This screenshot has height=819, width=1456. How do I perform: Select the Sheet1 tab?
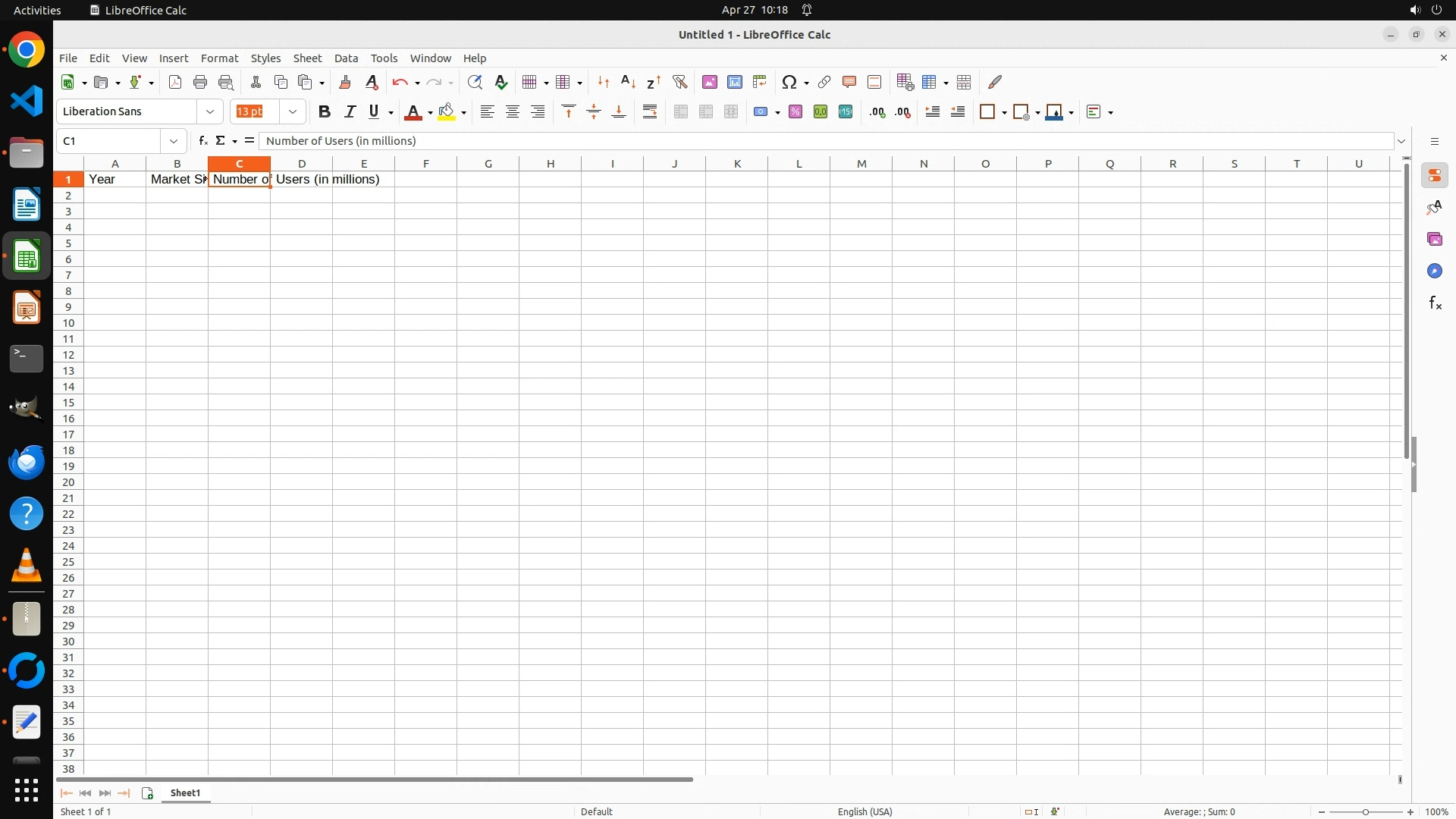[185, 793]
